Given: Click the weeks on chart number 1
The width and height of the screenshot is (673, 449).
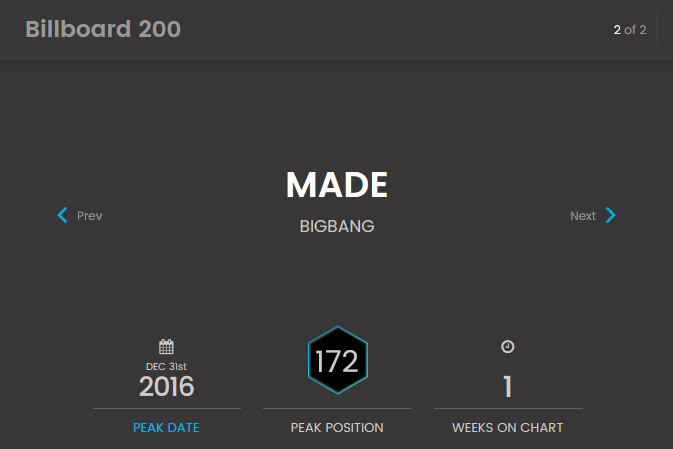Looking at the screenshot, I should [508, 387].
